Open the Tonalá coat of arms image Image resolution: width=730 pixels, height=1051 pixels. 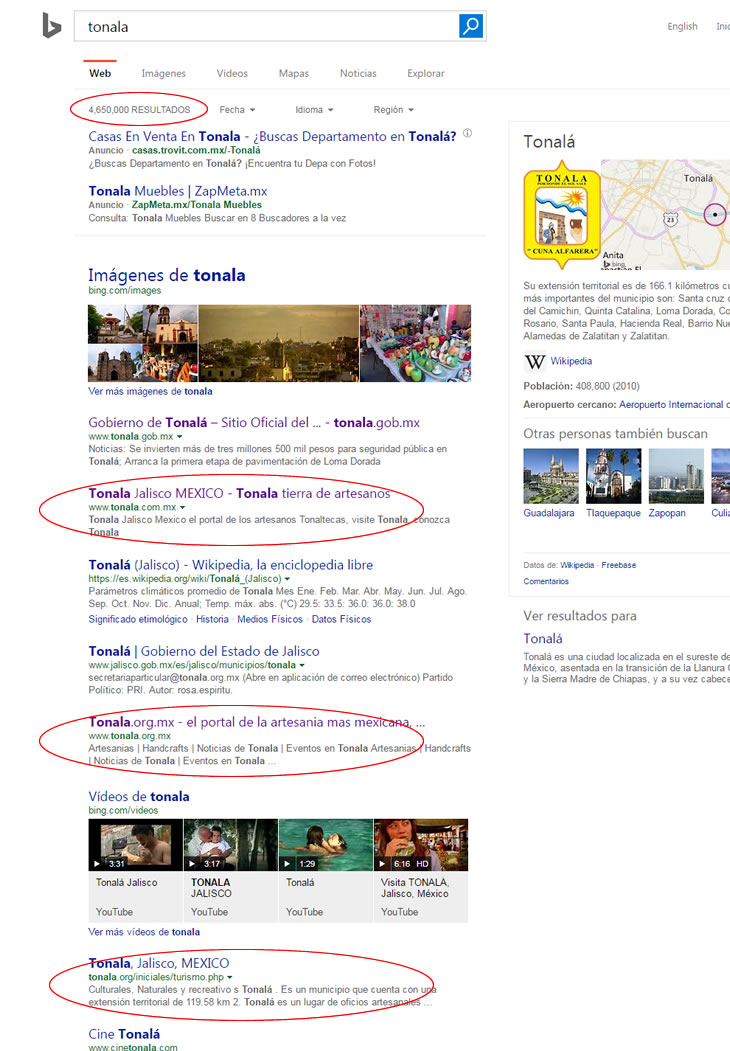(561, 215)
